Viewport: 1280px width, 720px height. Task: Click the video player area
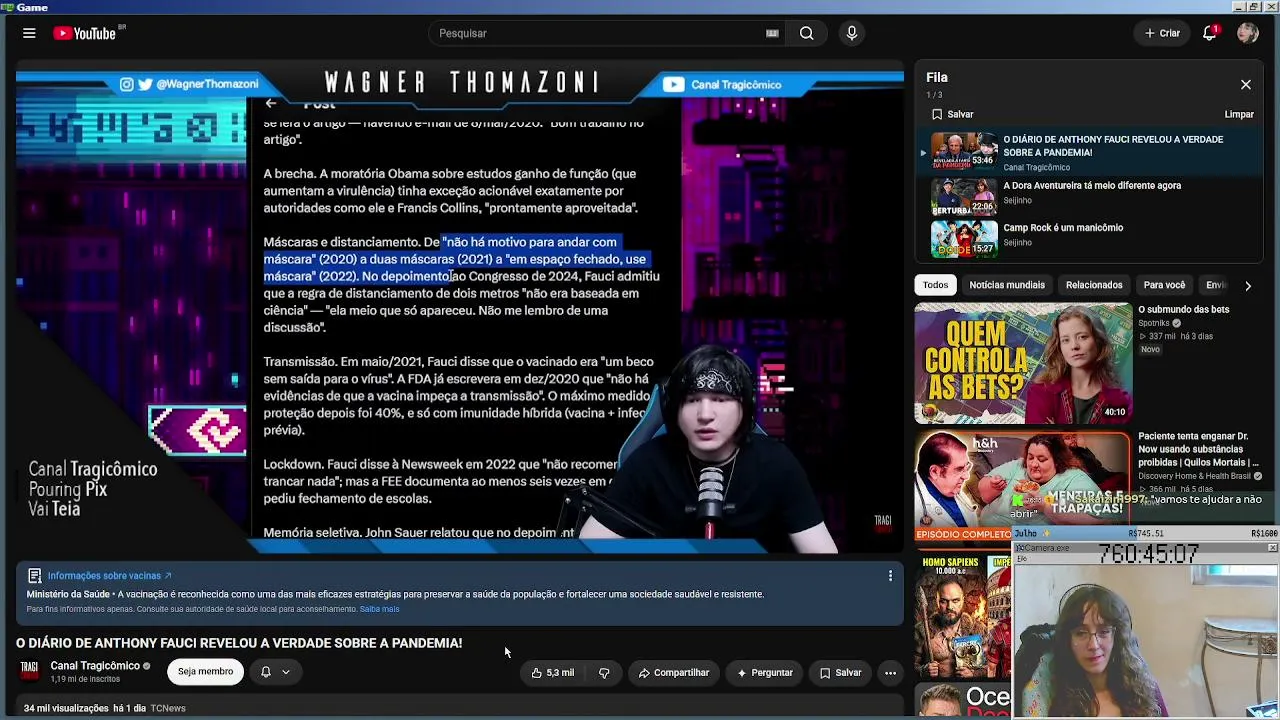459,308
